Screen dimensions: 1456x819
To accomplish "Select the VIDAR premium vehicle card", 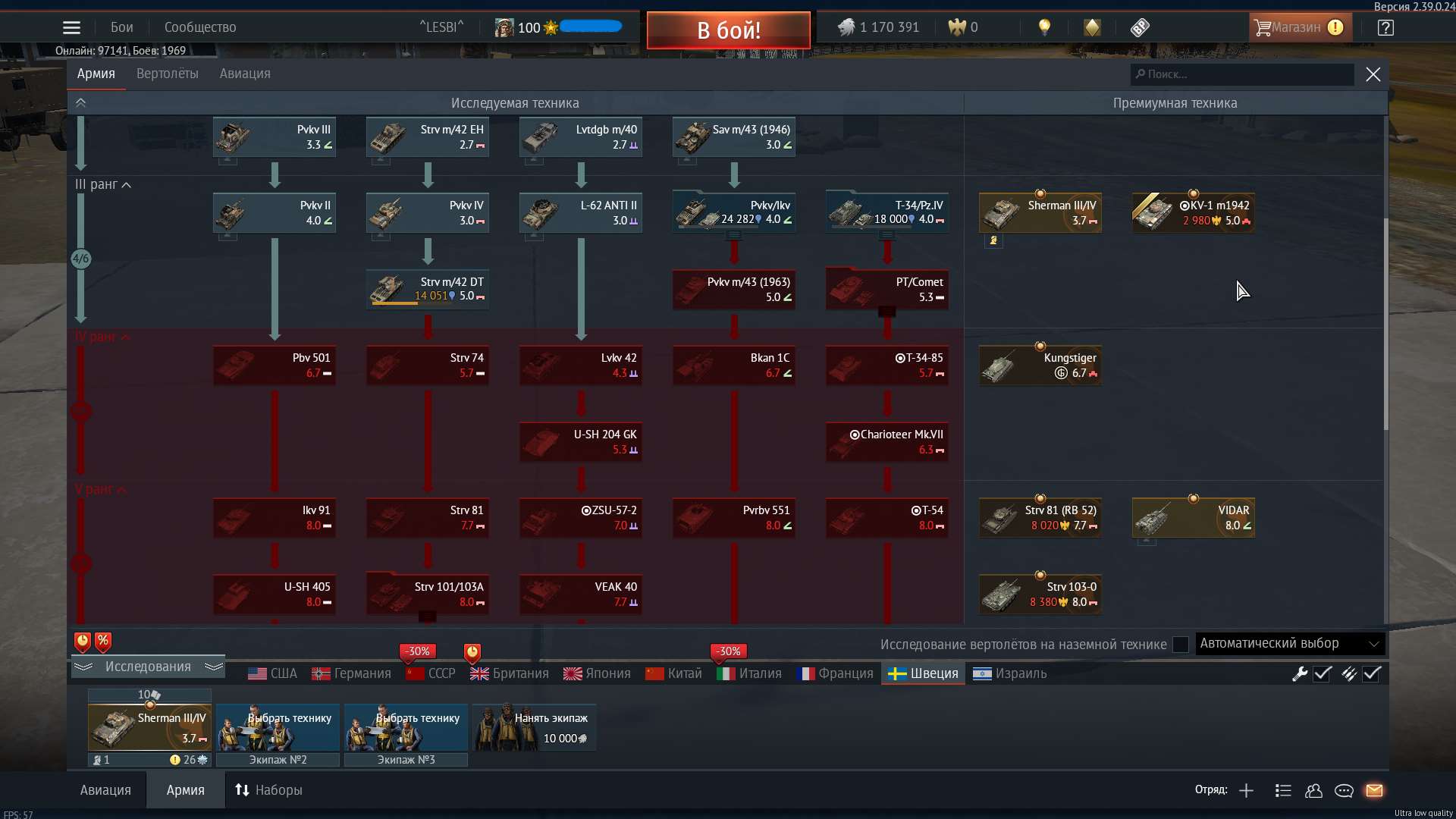I will click(1193, 518).
